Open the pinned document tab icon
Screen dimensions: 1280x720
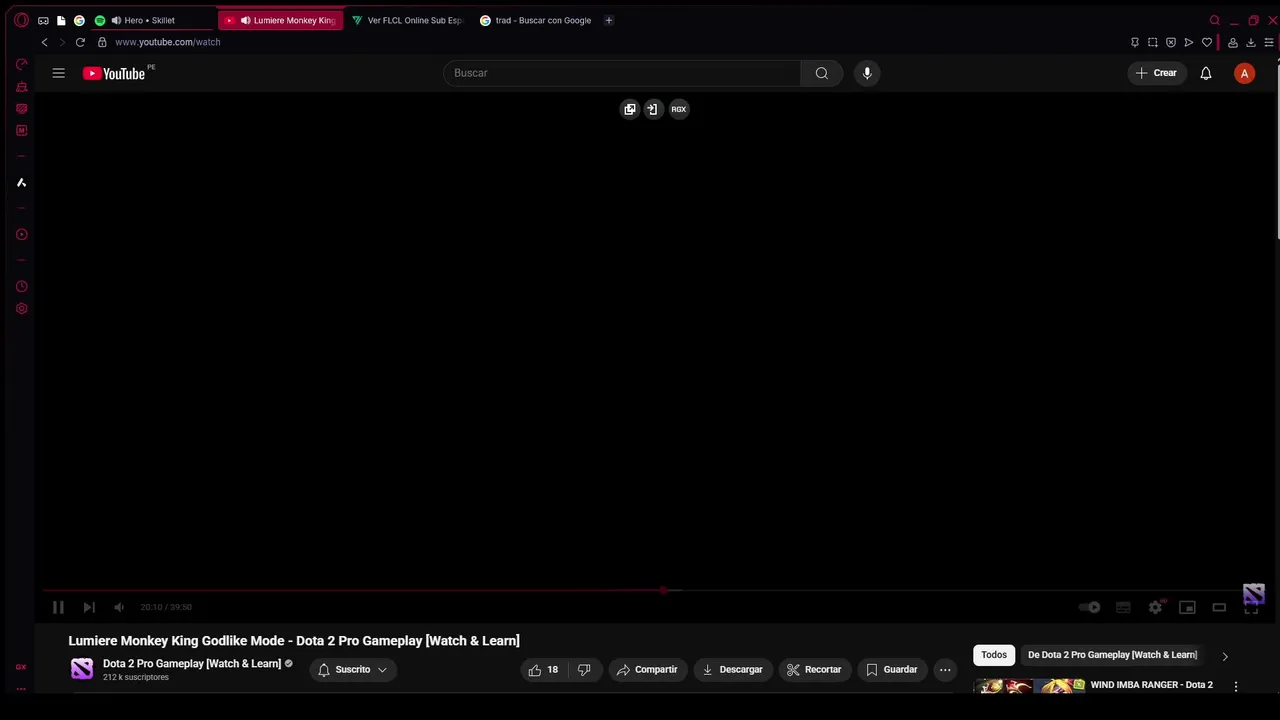tap(61, 20)
